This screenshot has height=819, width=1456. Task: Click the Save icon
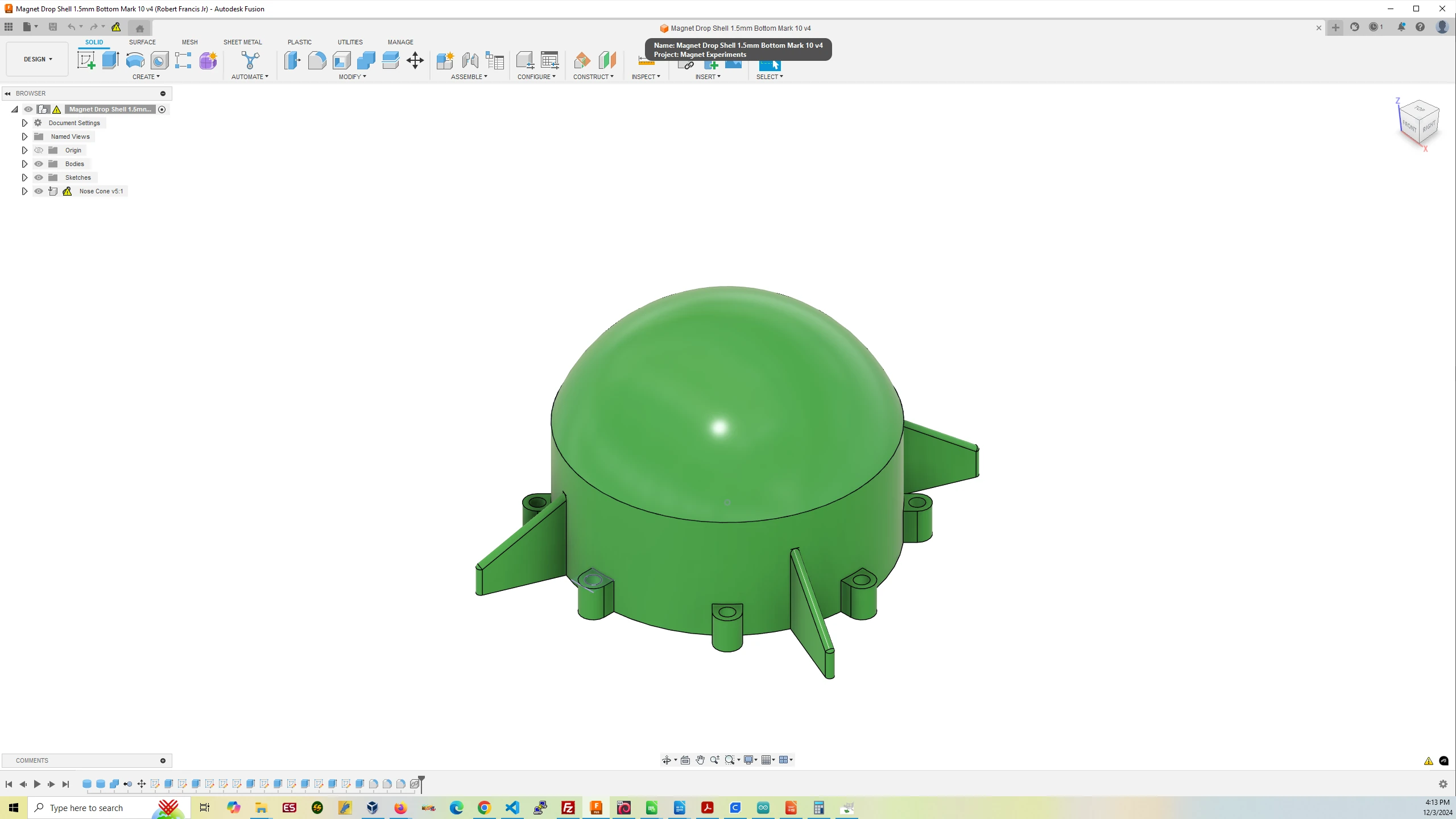pos(53,27)
